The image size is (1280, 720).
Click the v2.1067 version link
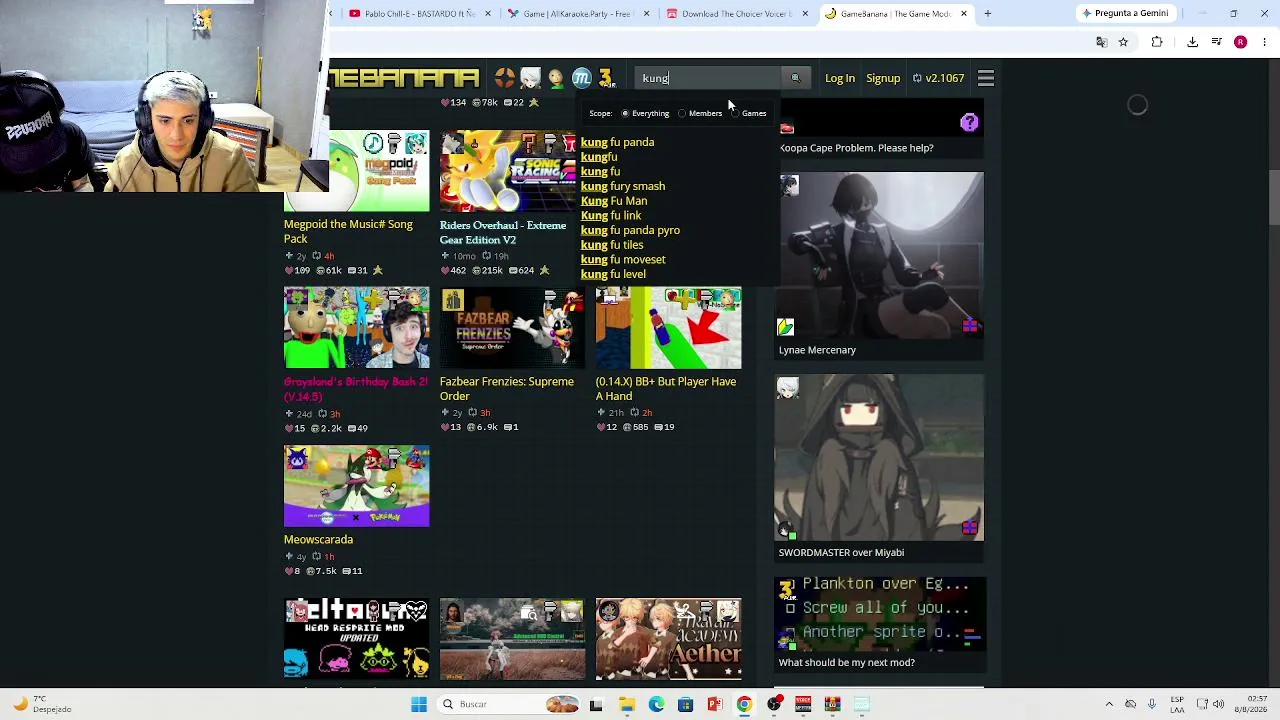pos(939,78)
